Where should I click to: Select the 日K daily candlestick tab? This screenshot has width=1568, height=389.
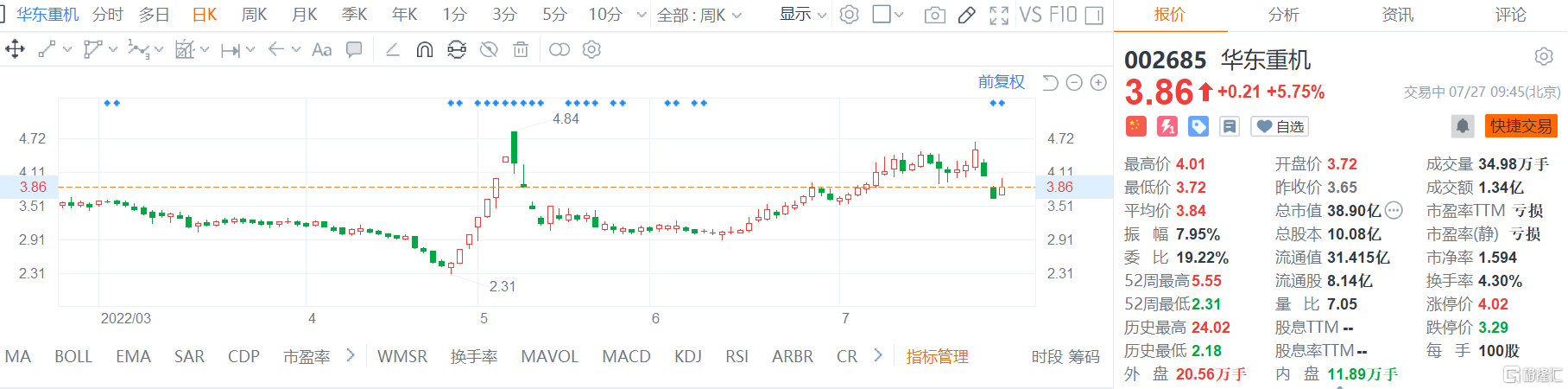tap(205, 15)
